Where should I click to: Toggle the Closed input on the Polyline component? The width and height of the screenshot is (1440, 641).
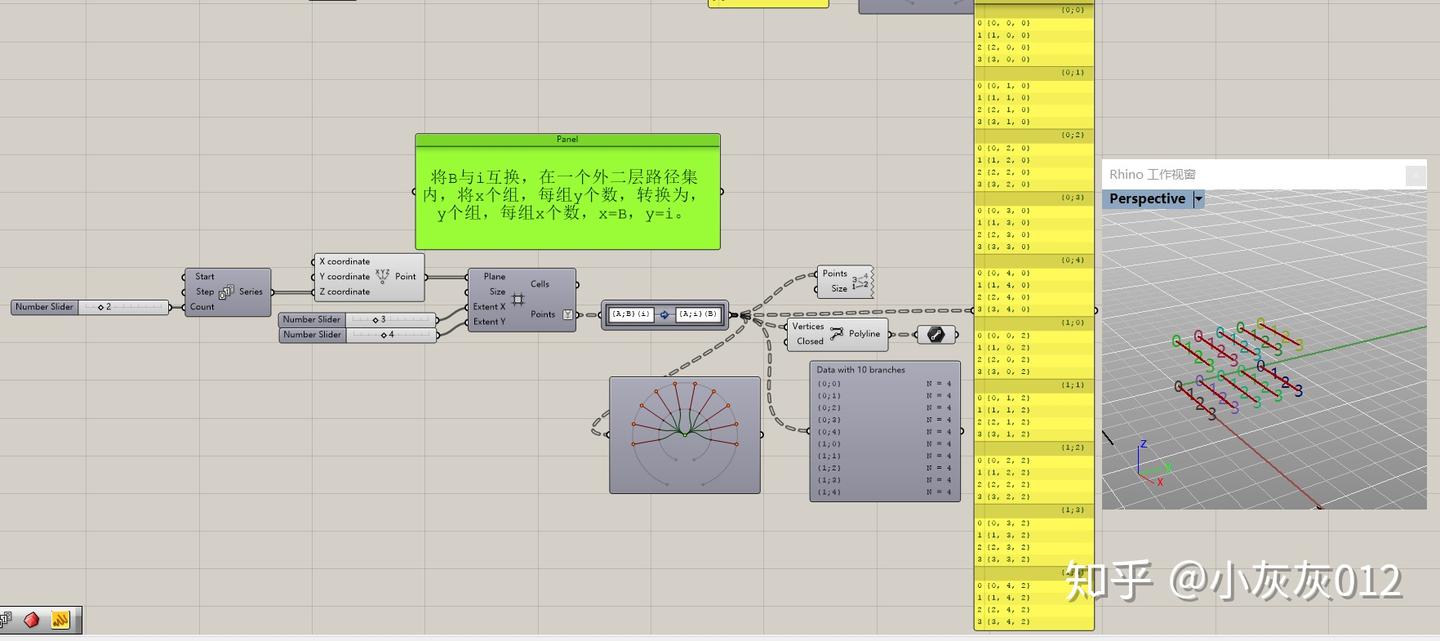coord(809,340)
